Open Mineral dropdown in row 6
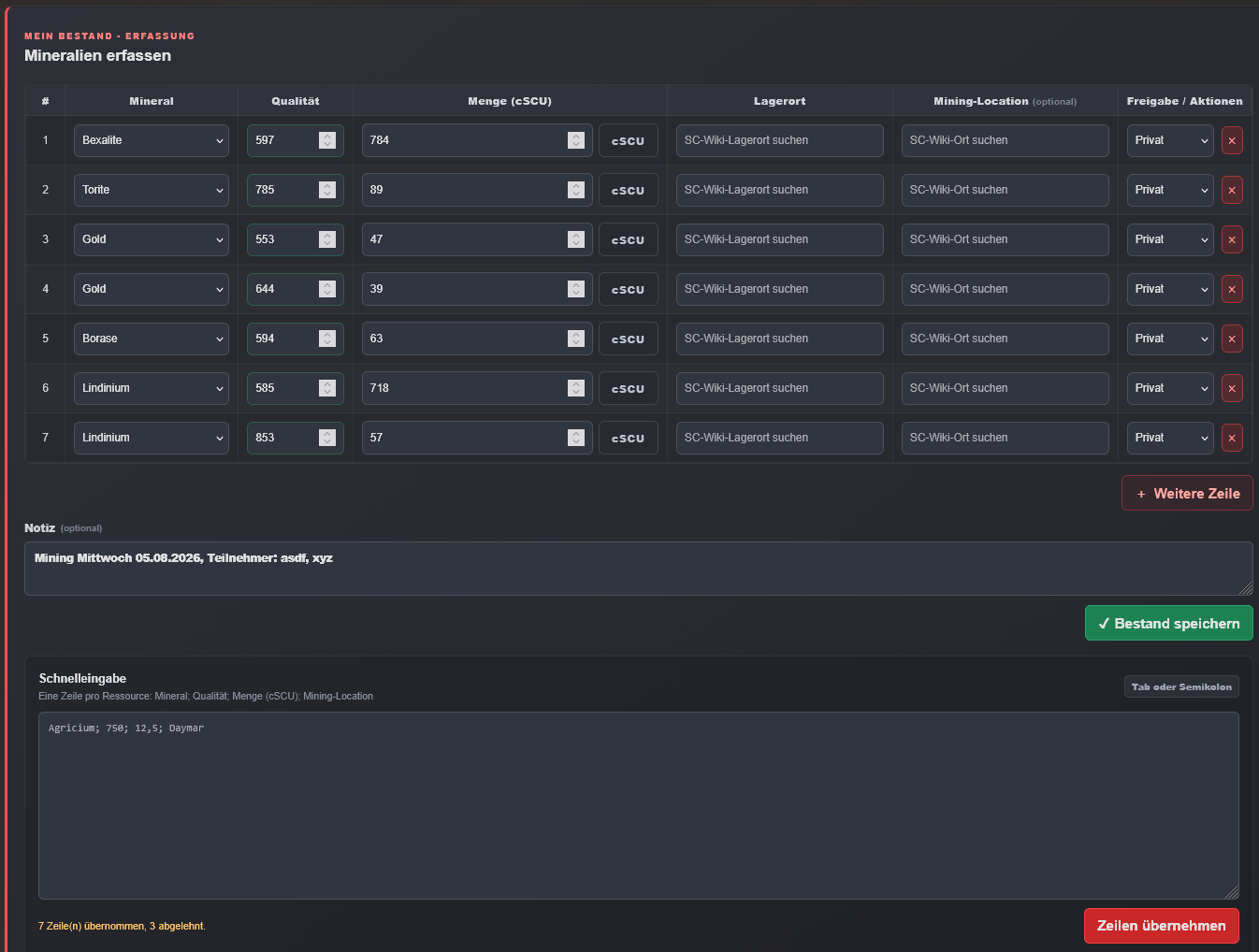This screenshot has height=952, width=1259. click(152, 388)
